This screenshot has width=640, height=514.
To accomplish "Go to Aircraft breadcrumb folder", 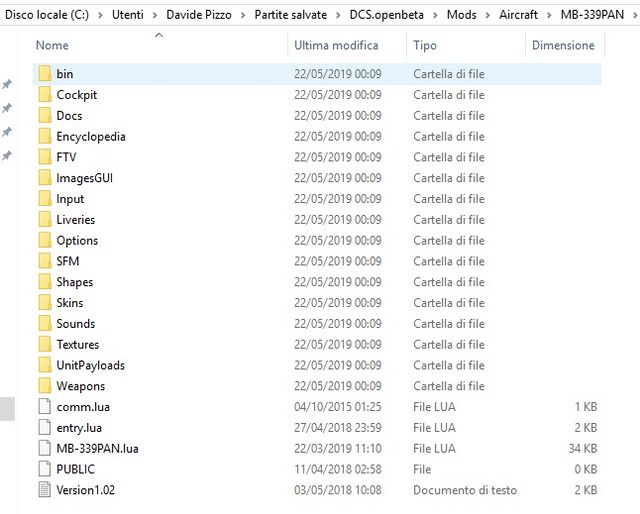I will tap(518, 15).
